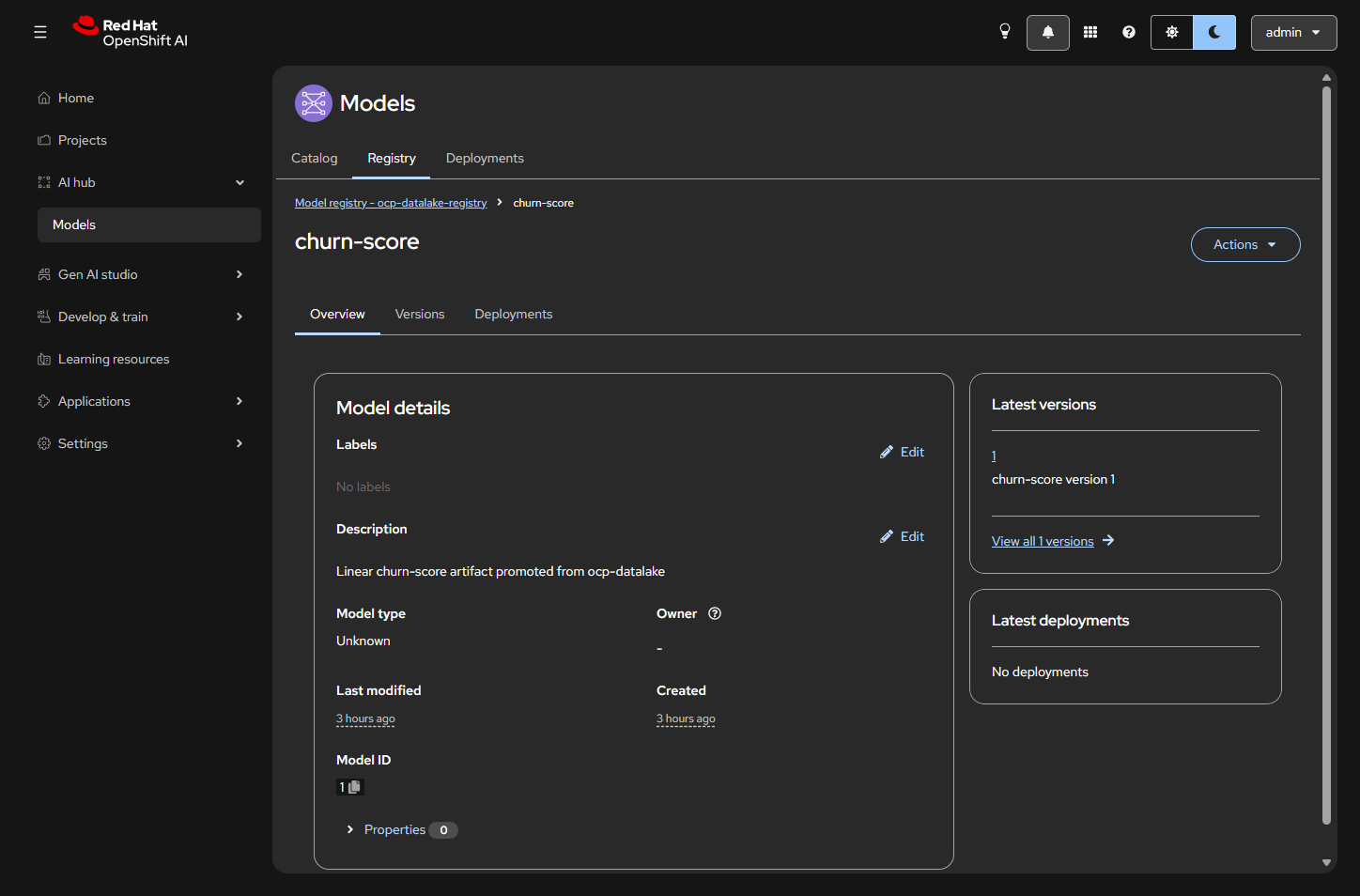This screenshot has width=1360, height=896.
Task: Click the 'No labels' text
Action: point(363,487)
